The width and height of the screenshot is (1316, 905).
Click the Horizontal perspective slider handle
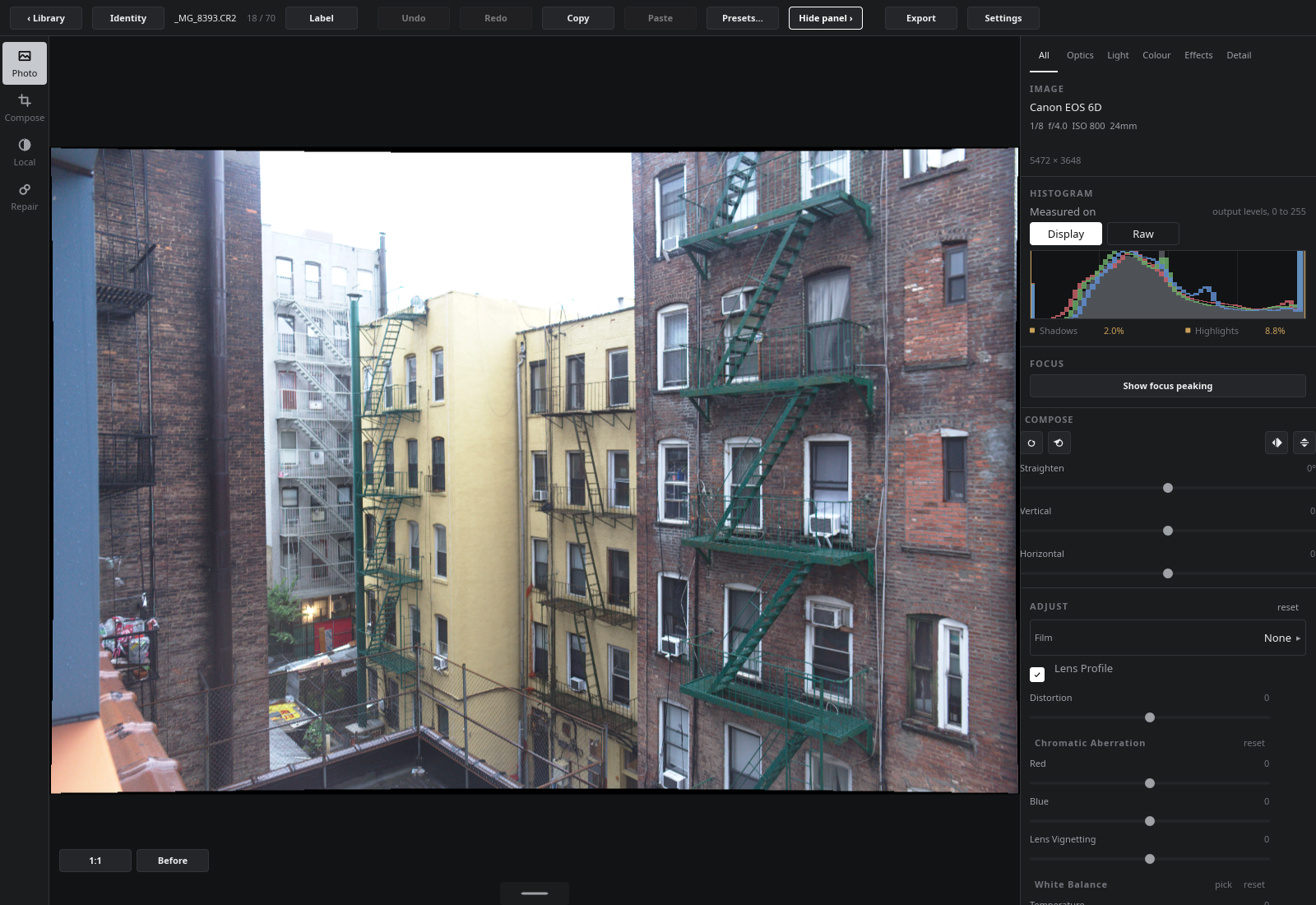pyautogui.click(x=1168, y=573)
